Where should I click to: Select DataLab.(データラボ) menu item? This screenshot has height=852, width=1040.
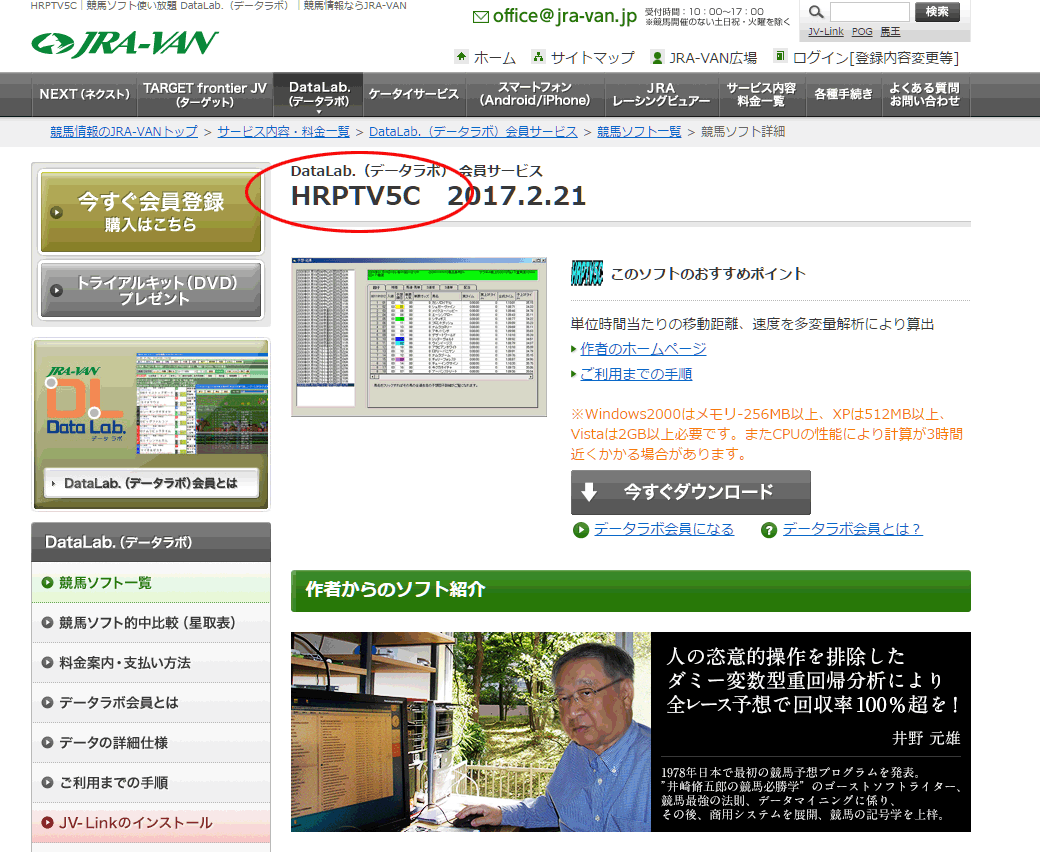click(318, 94)
